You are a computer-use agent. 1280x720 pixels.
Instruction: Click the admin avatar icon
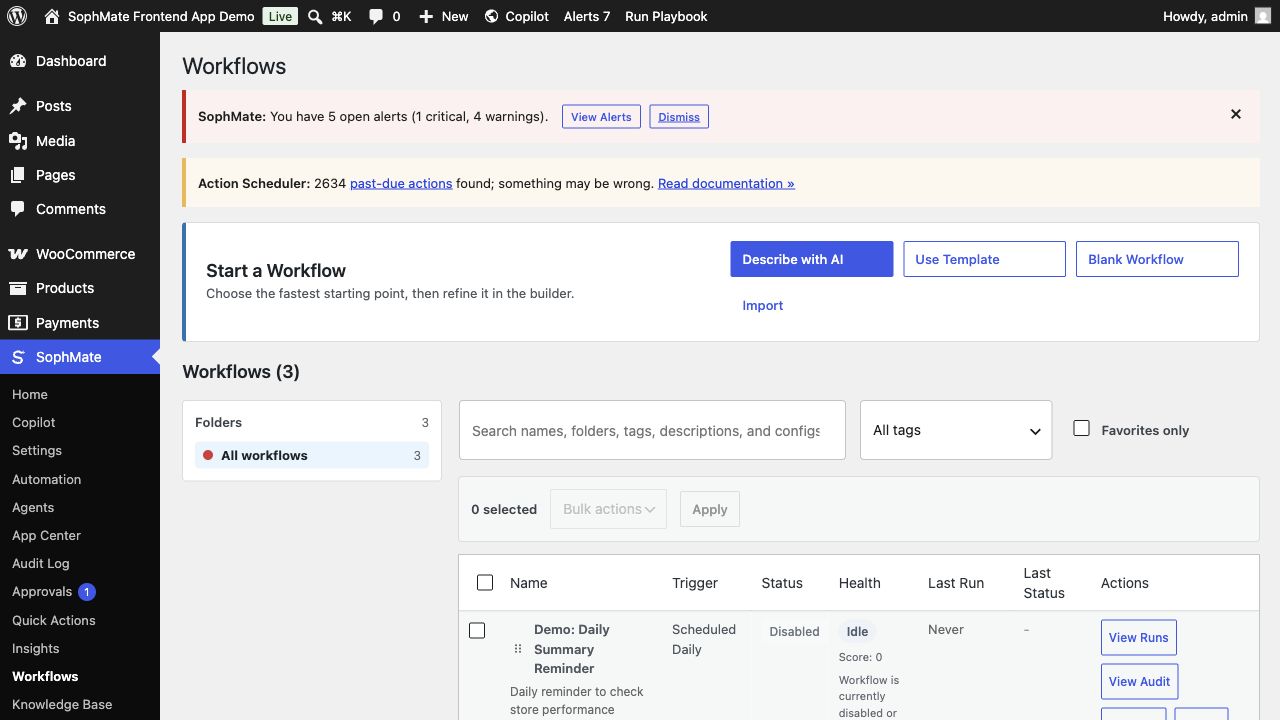[x=1263, y=16]
